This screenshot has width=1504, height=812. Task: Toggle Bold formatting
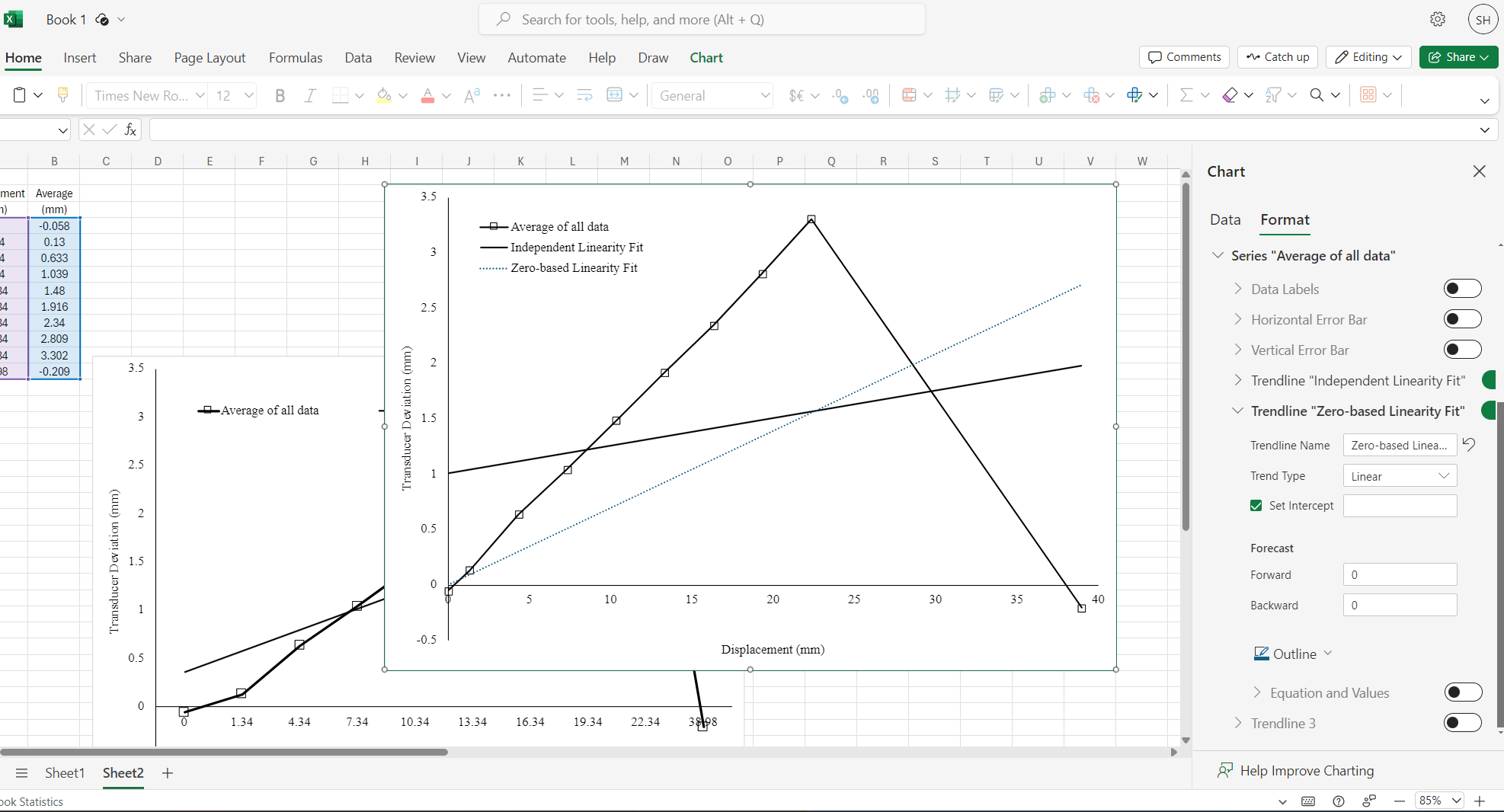(280, 95)
